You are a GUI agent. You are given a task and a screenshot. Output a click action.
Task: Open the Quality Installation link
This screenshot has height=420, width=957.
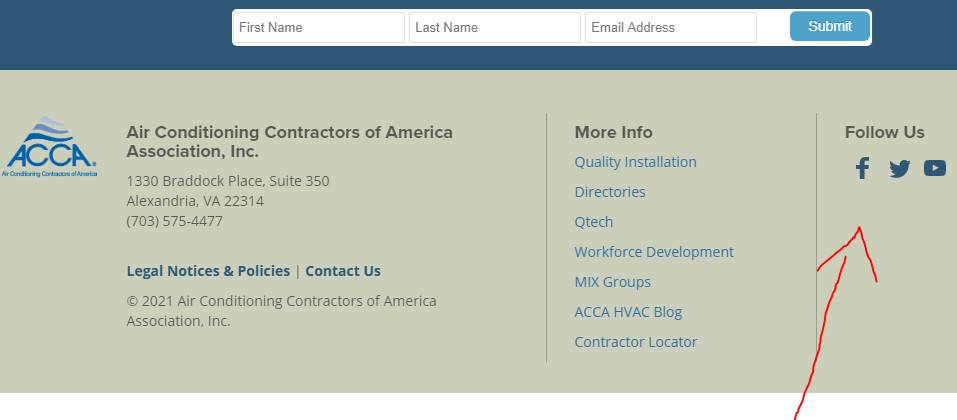[635, 162]
